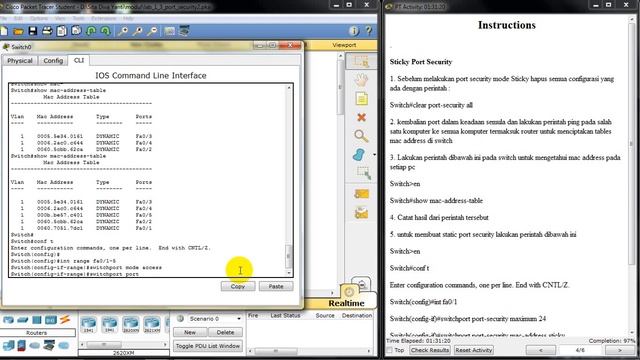
Task: Click the Paste toolbar icon
Action: coord(76,31)
